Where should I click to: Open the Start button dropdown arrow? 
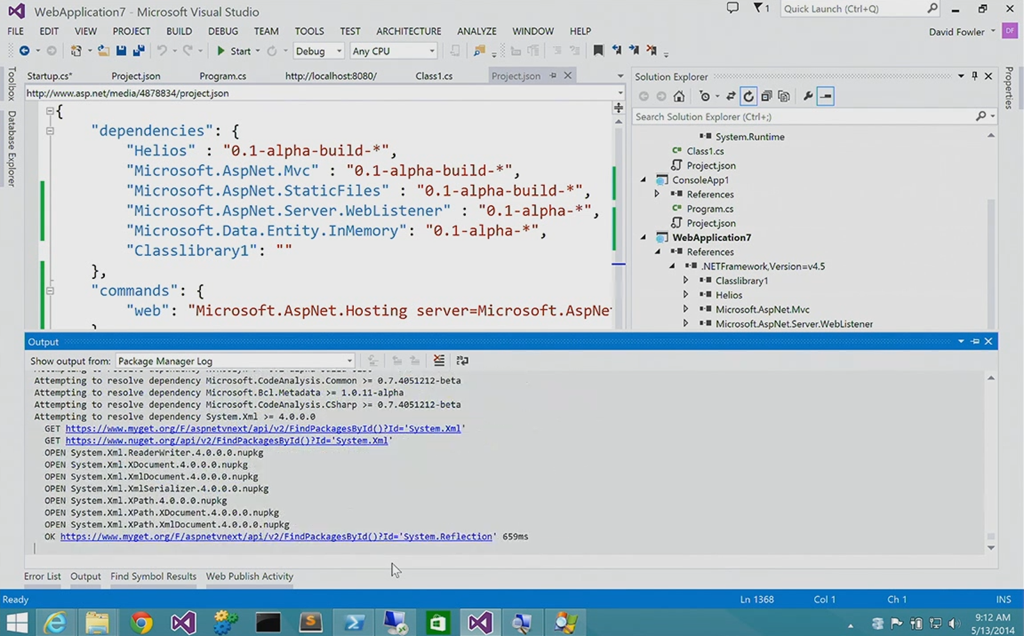pyautogui.click(x=258, y=51)
